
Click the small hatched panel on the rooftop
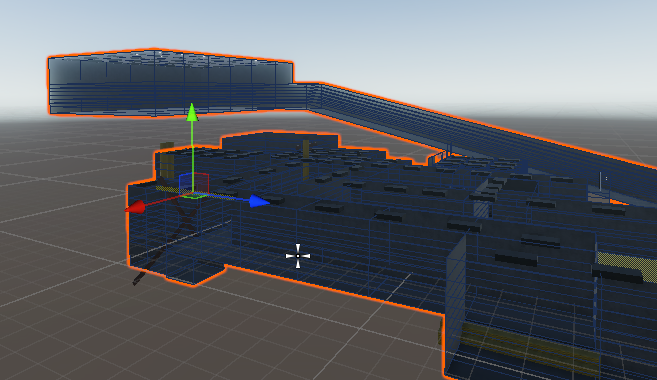click(x=482, y=209)
